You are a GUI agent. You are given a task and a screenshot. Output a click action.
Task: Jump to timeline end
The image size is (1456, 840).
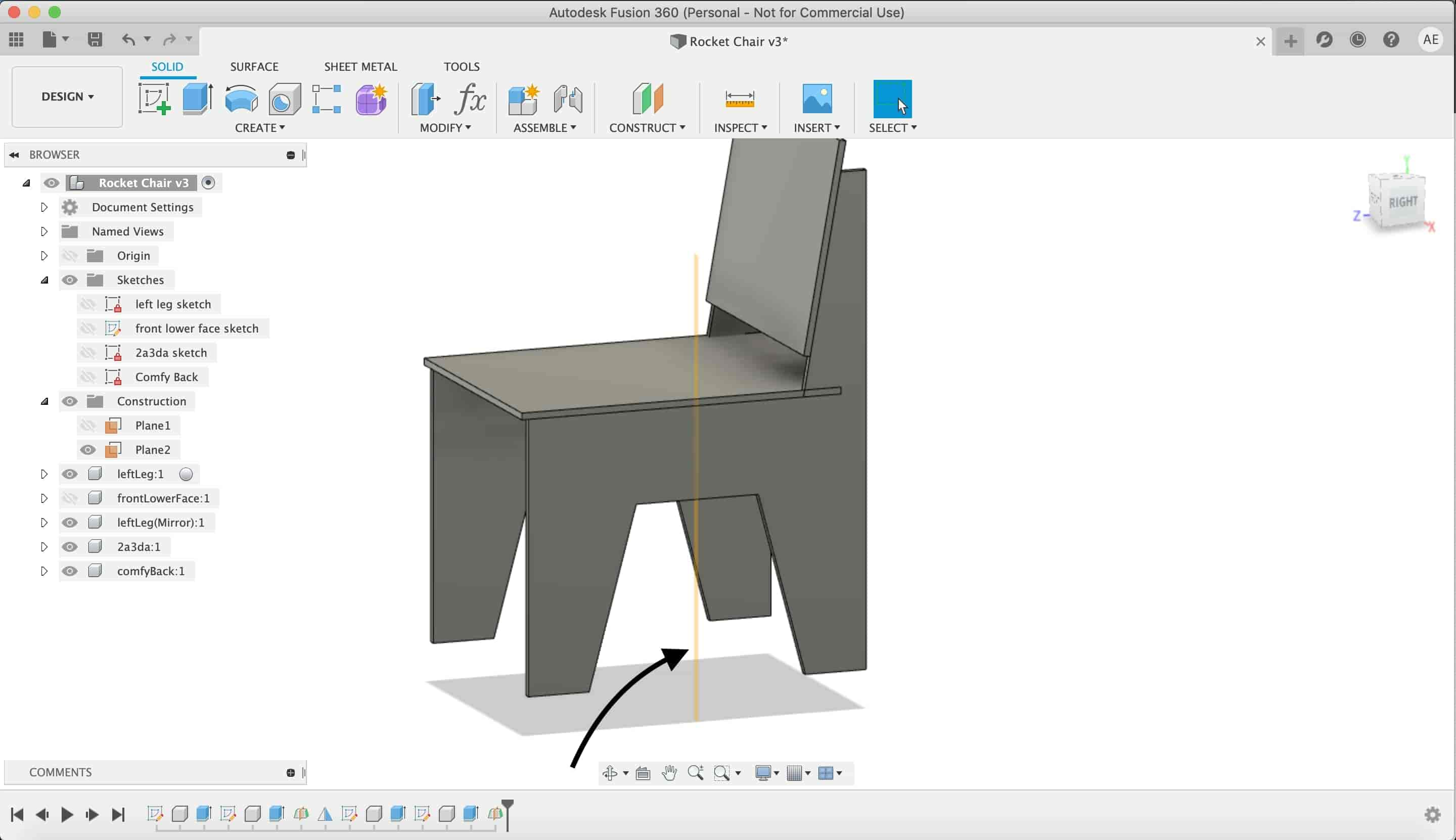tap(118, 814)
